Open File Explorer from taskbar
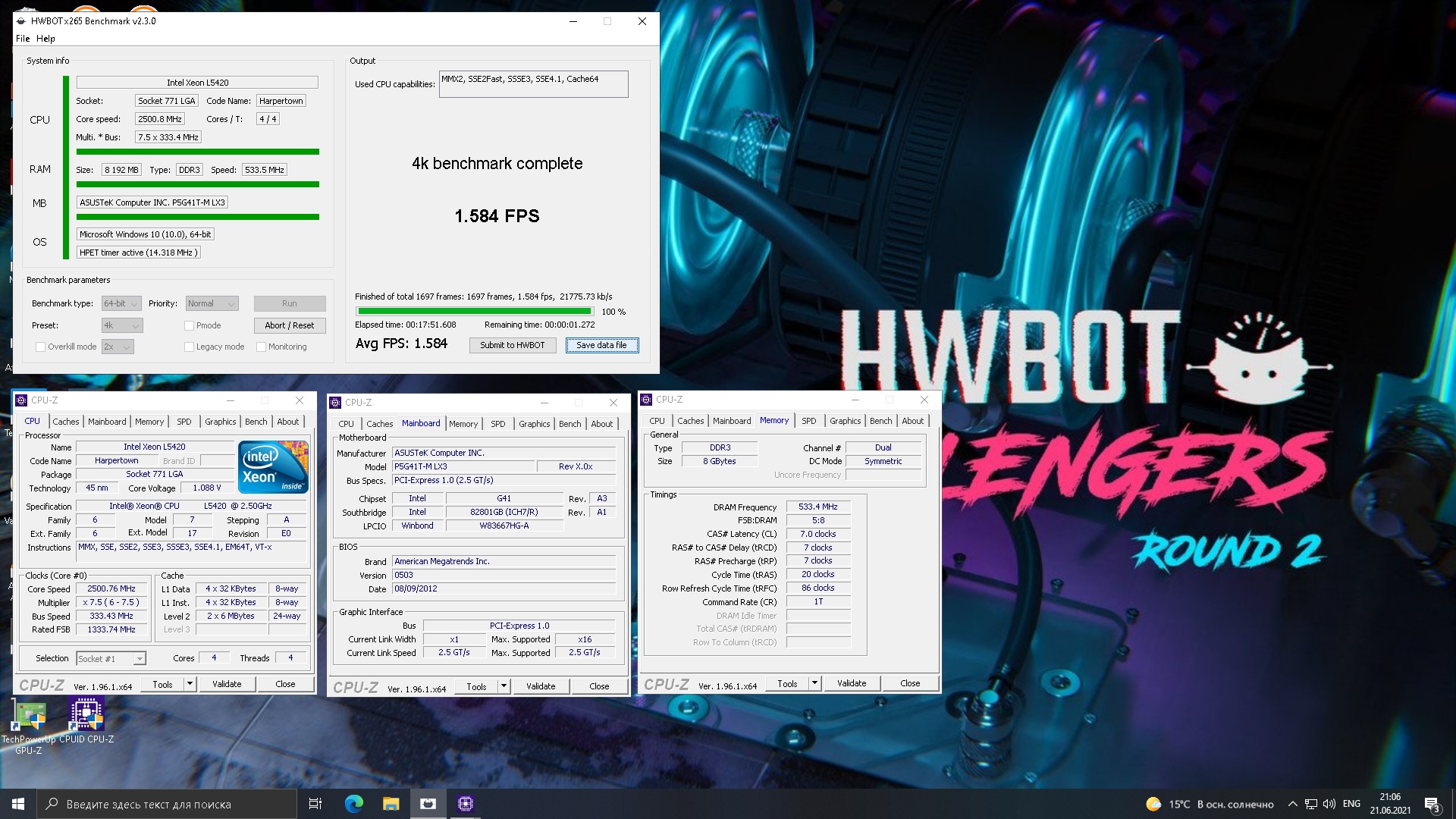The width and height of the screenshot is (1456, 819). coord(391,804)
